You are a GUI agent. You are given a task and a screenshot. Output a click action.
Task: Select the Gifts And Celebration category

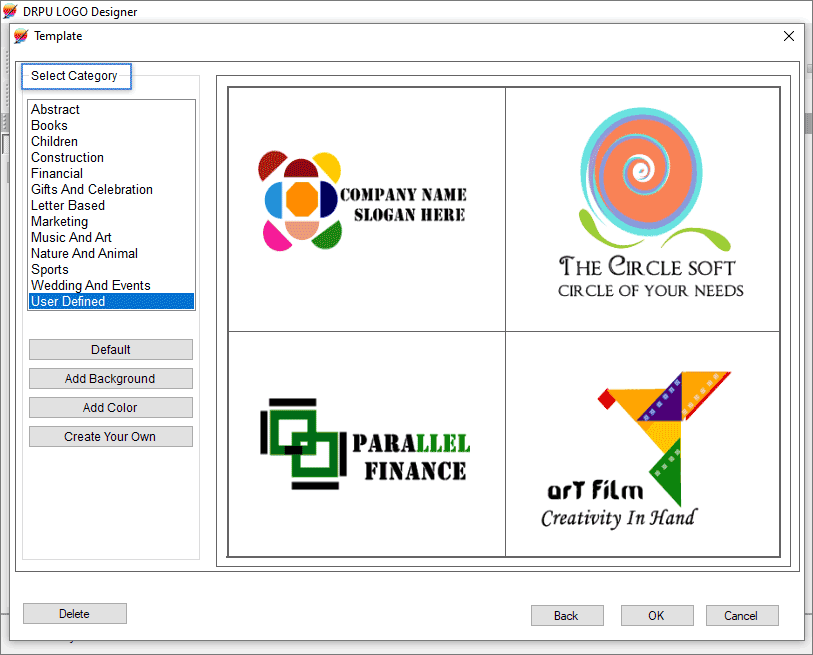[91, 189]
